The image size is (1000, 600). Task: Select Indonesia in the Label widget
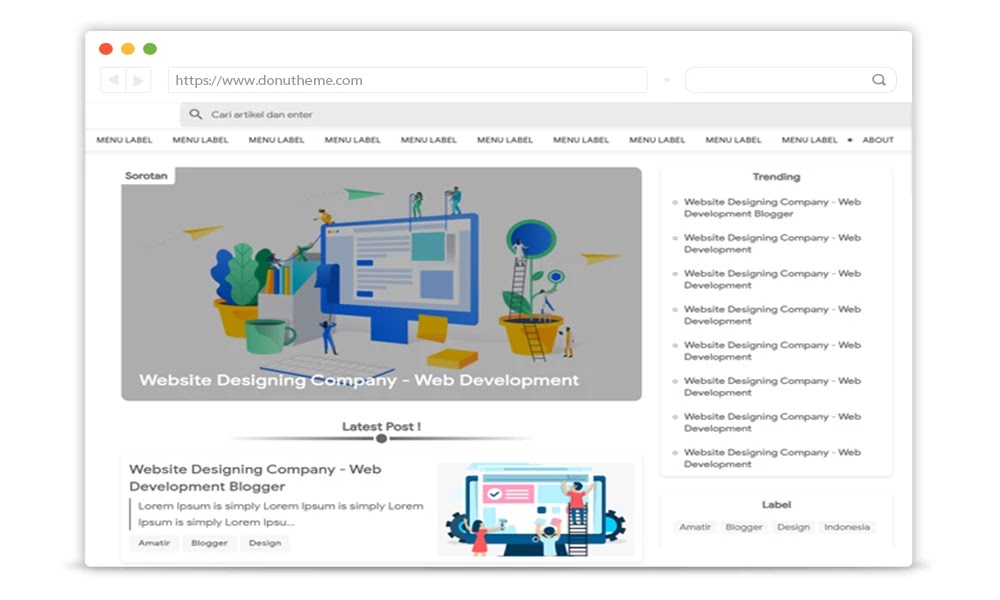[x=847, y=527]
